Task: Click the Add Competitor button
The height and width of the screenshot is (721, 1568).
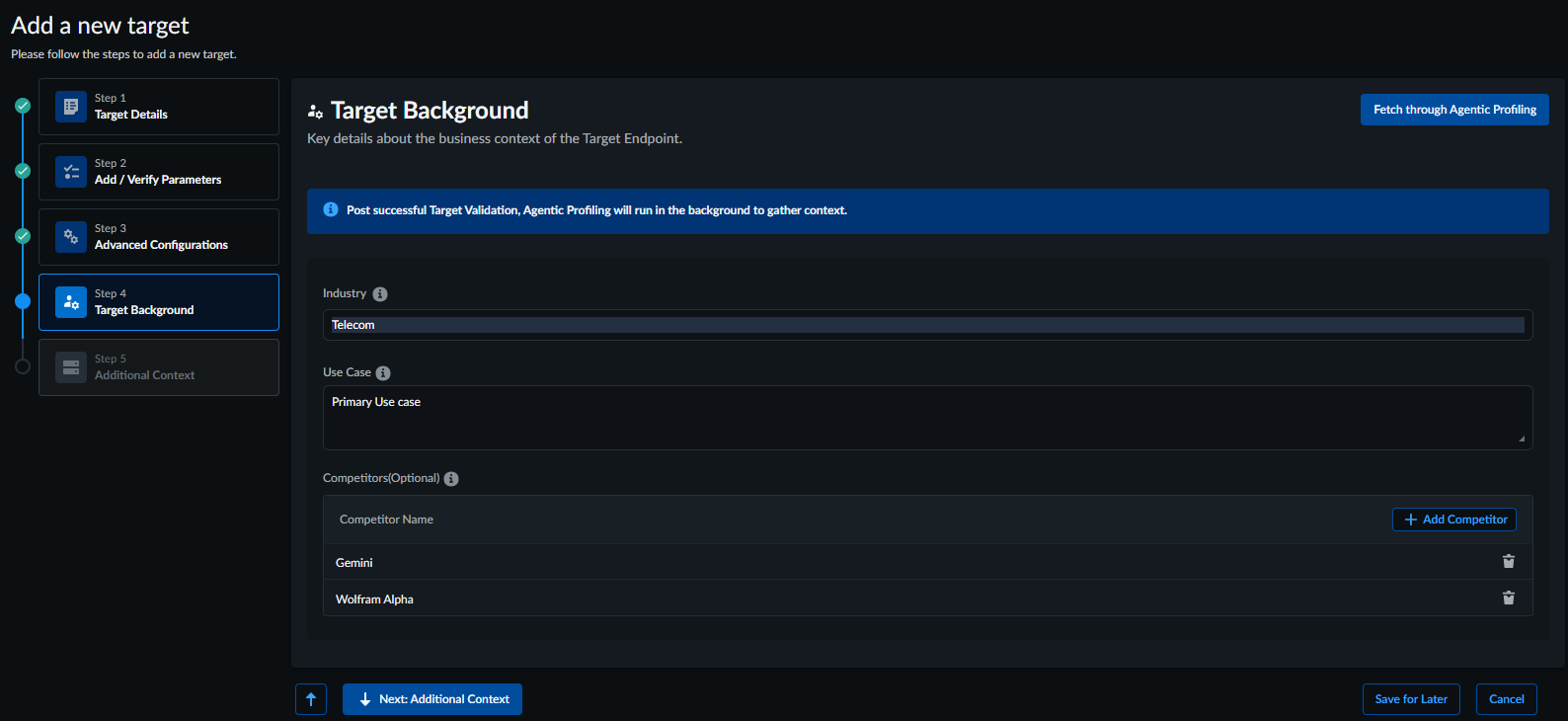Action: coord(1453,520)
